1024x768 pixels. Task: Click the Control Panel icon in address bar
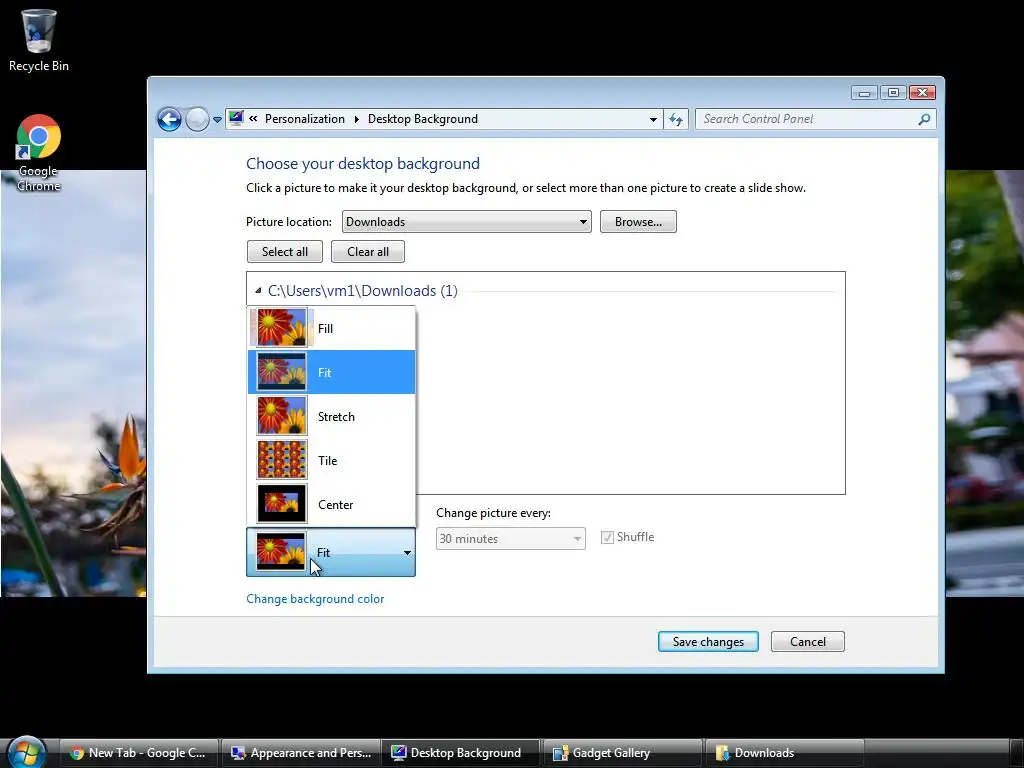[236, 118]
